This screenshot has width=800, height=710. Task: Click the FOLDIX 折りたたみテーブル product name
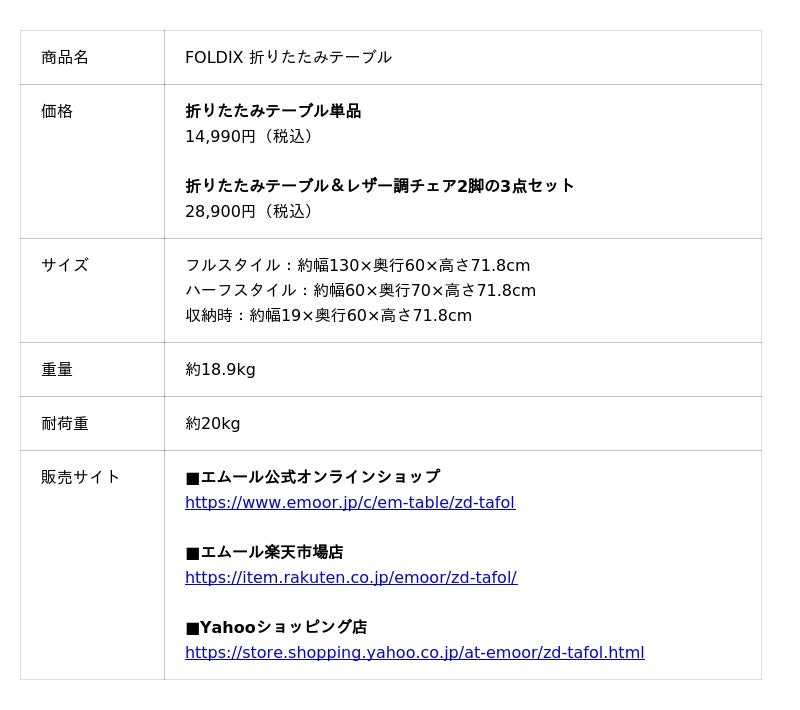tap(288, 57)
